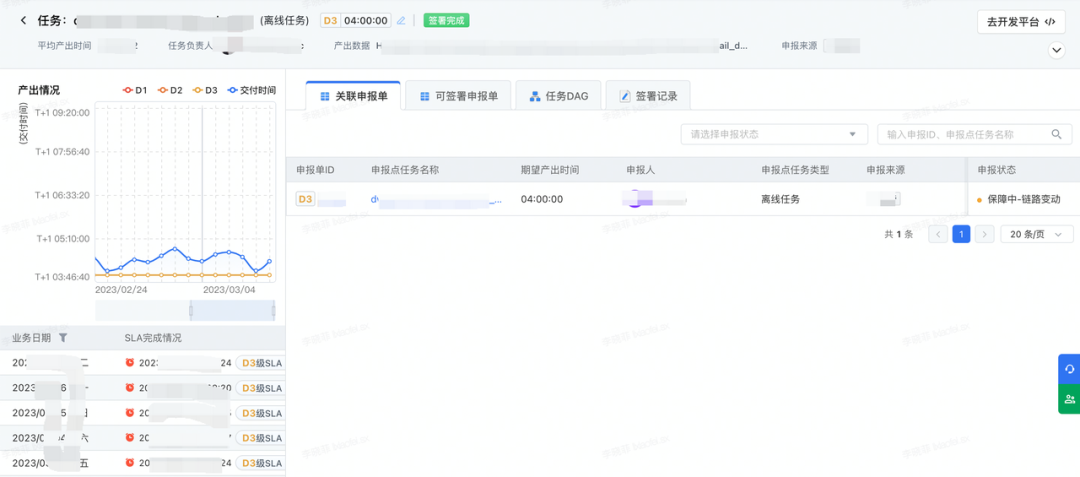Screen dimensions: 1080x477
Task: Click the search magnifier icon
Action: click(x=1056, y=134)
